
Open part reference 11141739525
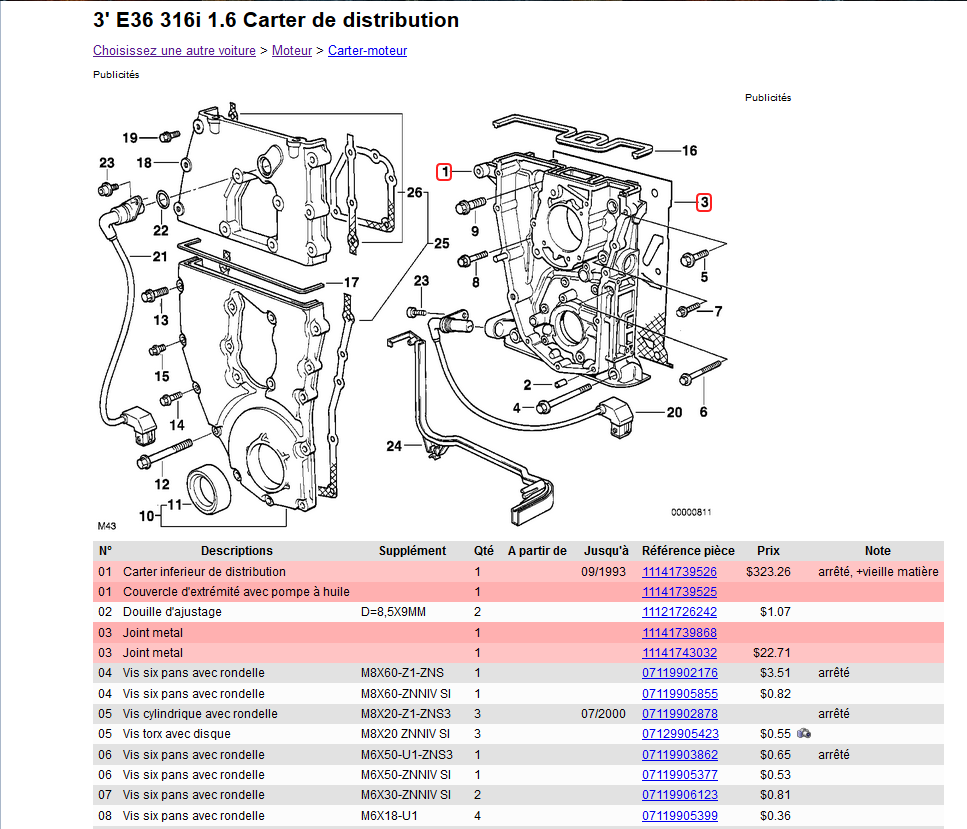(680, 592)
